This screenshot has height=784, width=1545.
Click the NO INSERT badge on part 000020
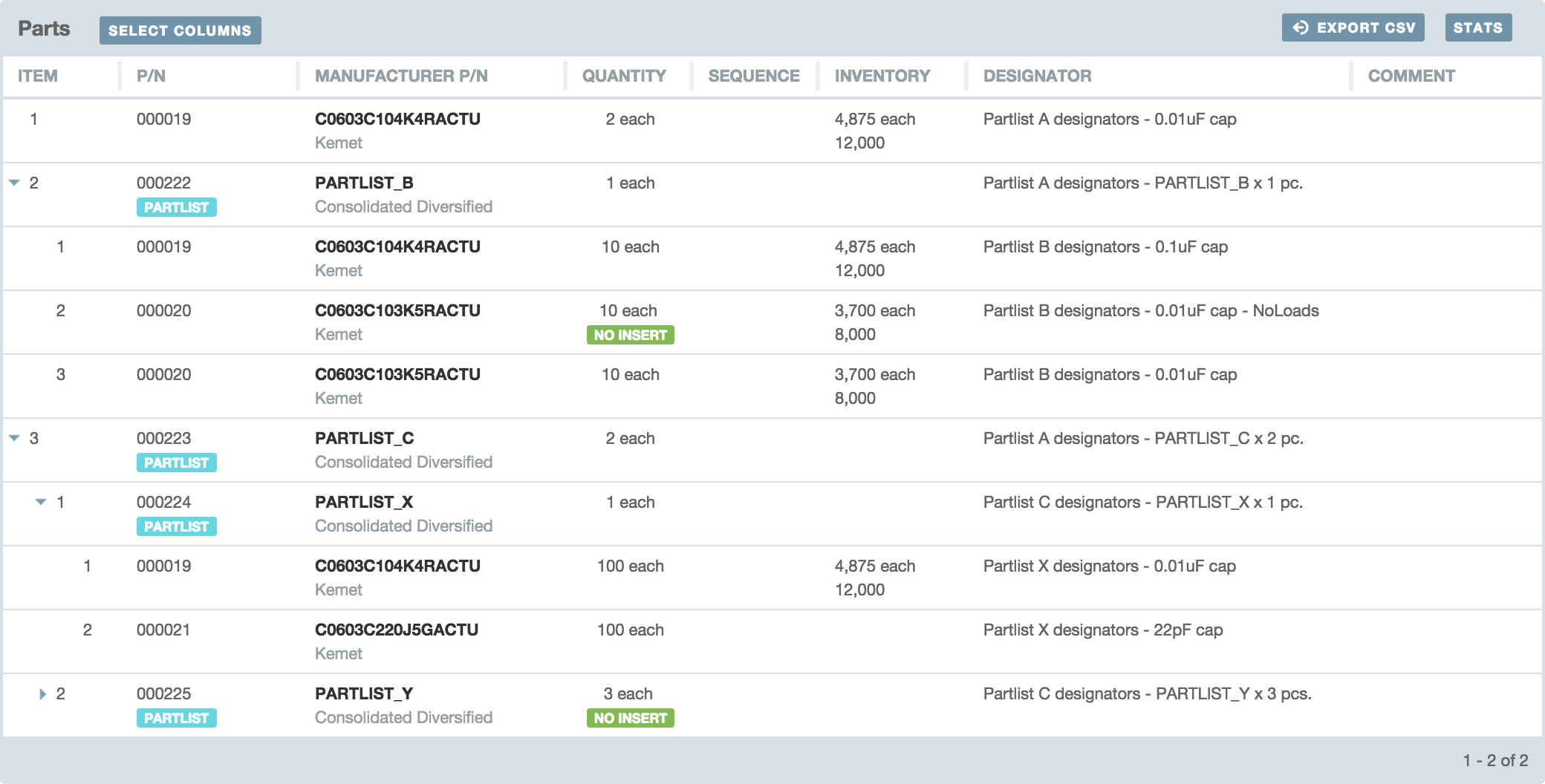[x=630, y=335]
